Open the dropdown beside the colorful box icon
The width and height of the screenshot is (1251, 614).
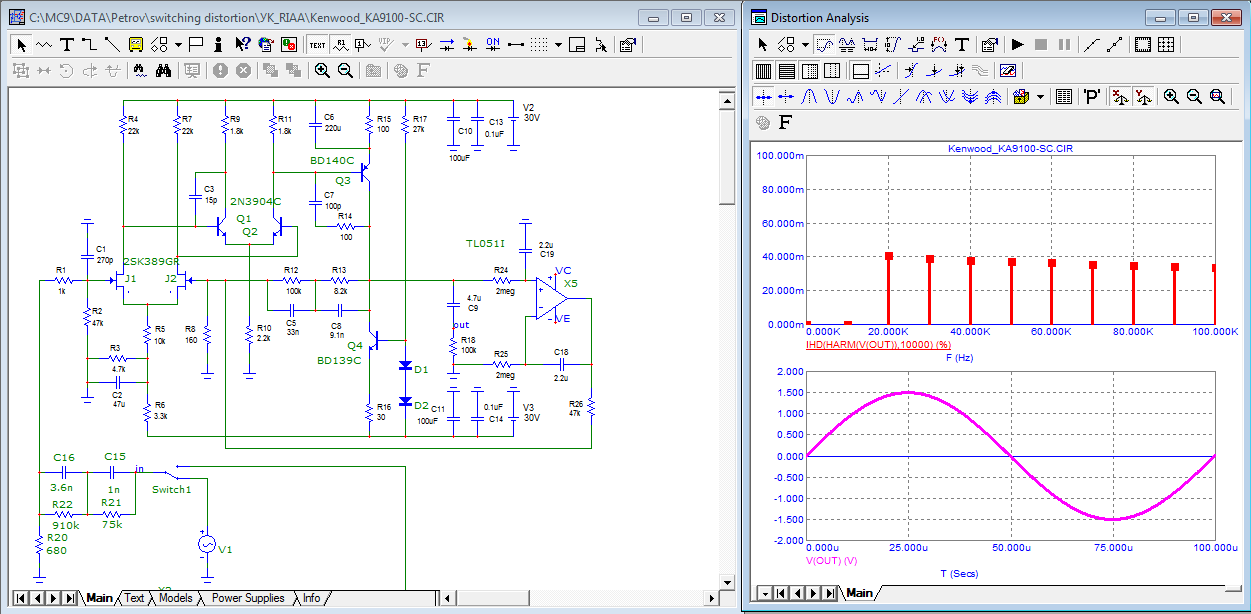click(1041, 97)
